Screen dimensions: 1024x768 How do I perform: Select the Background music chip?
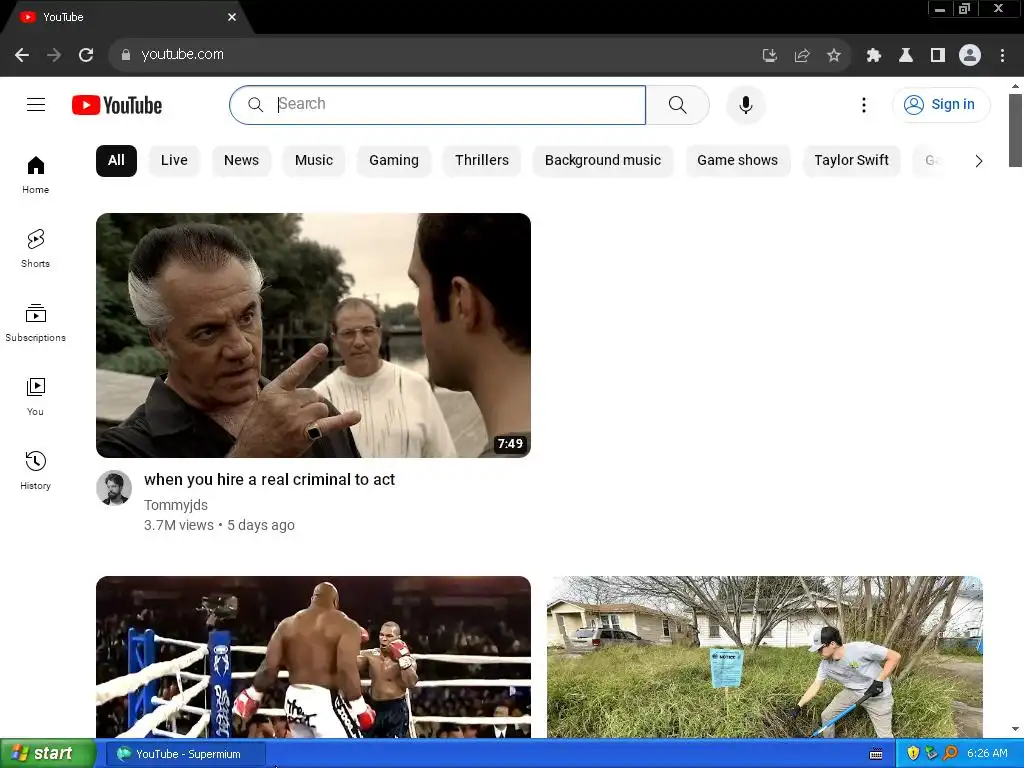click(603, 161)
